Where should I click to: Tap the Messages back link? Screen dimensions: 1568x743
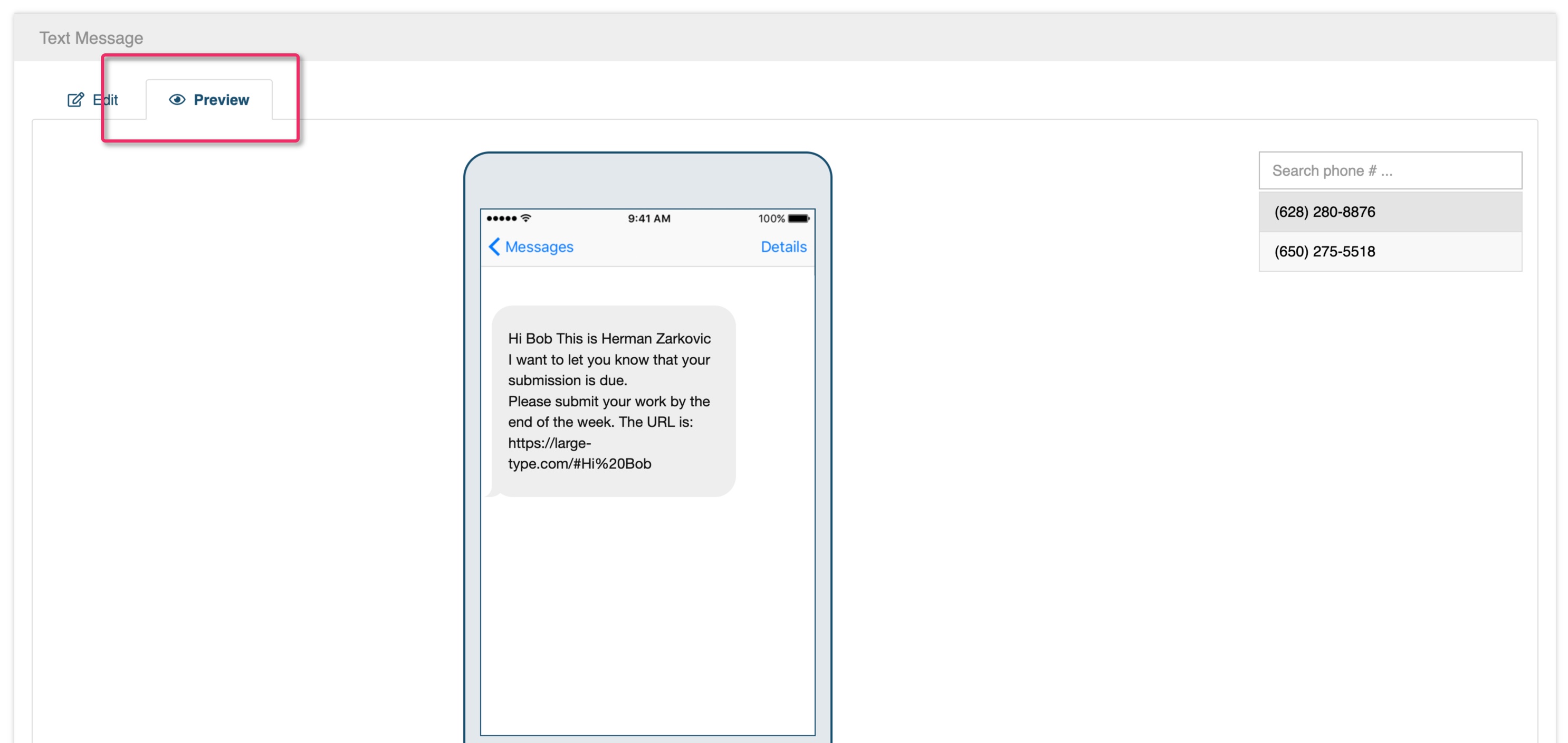pos(531,246)
